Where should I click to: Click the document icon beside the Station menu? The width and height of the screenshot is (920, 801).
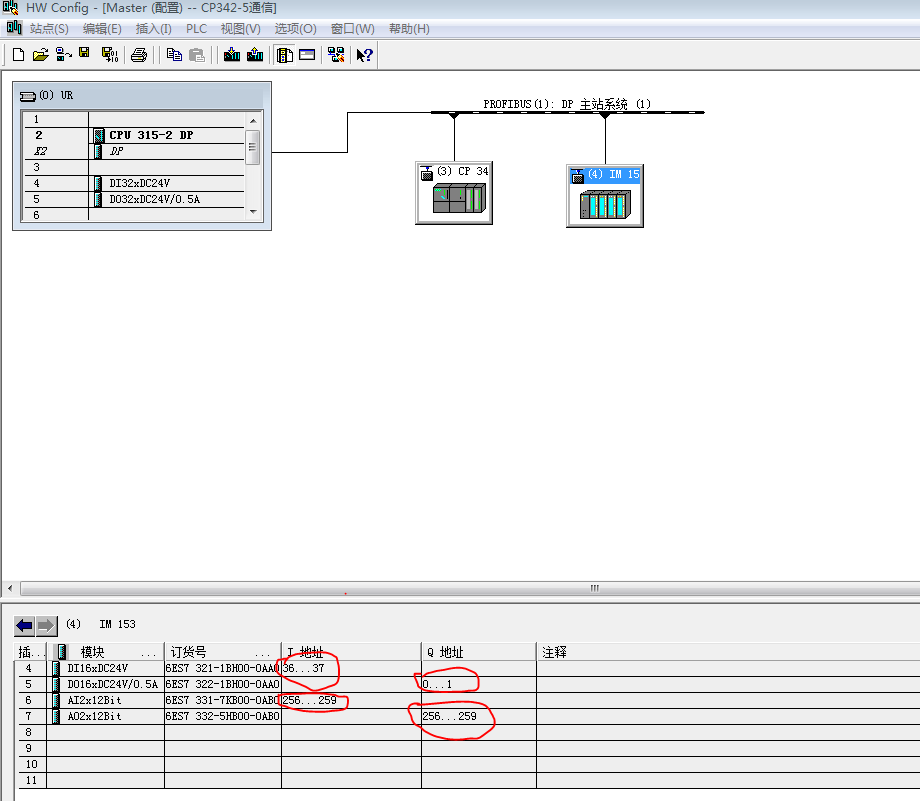(x=14, y=28)
